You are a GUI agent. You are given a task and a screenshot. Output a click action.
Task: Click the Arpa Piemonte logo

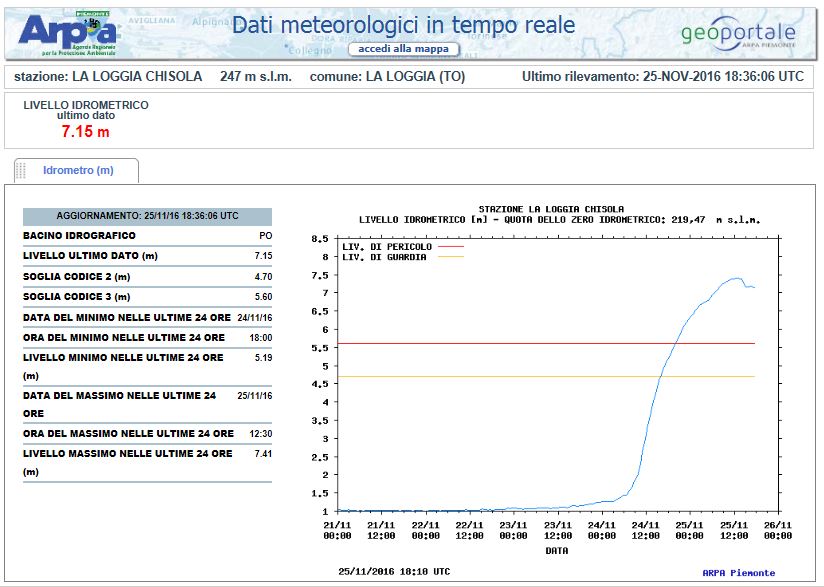67,33
